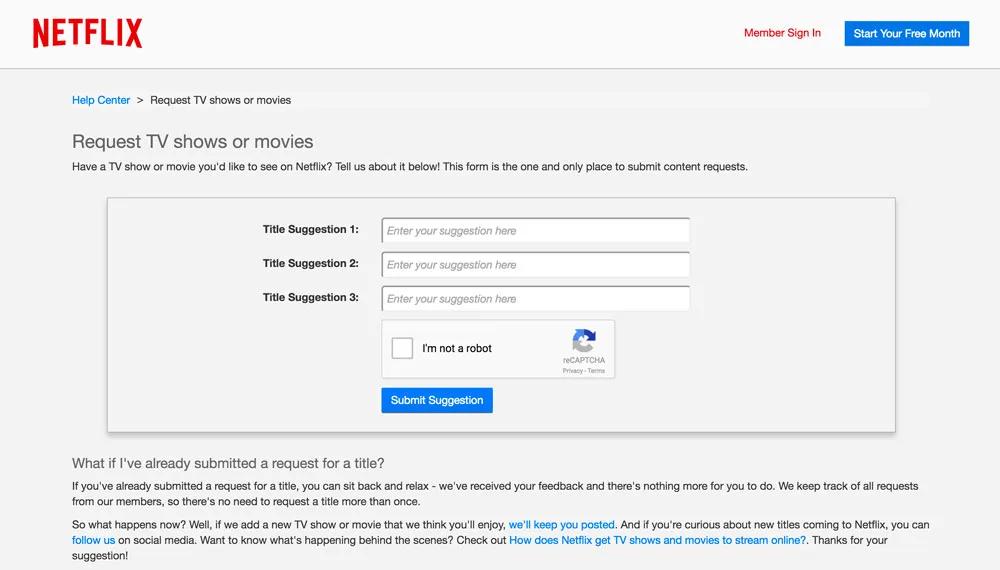Go to Help Center breadcrumb
Screen dimensions: 1000x570
point(101,100)
